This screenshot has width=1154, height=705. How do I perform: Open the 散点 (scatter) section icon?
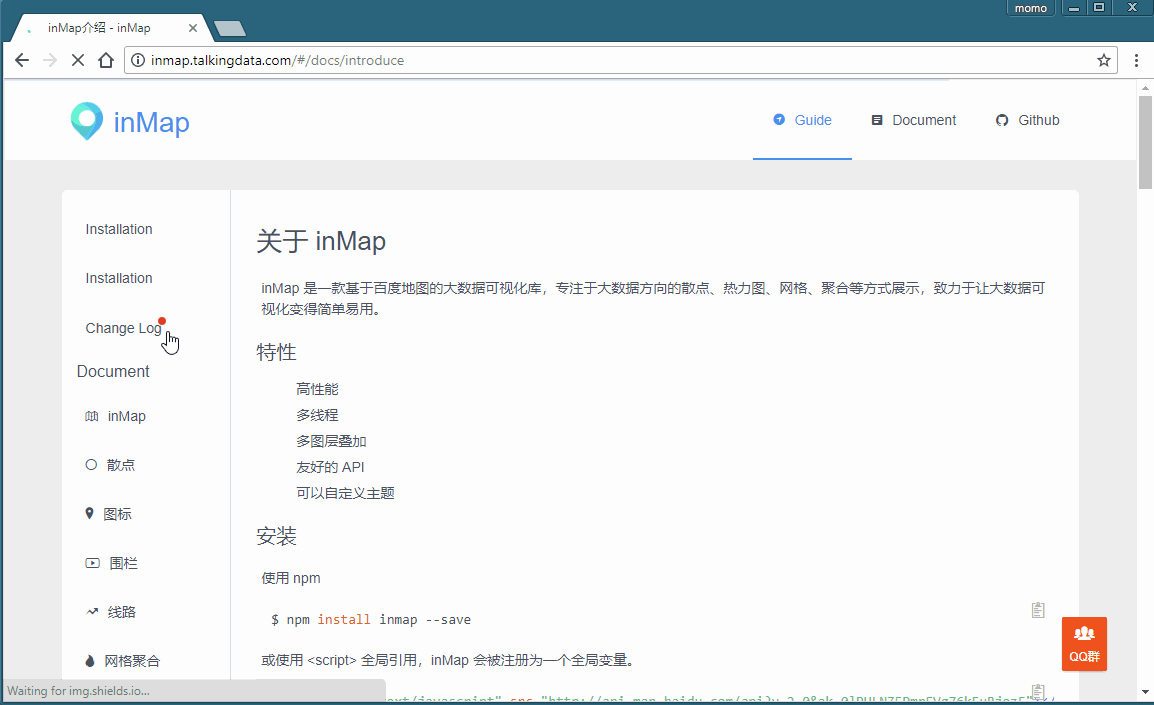[x=91, y=464]
